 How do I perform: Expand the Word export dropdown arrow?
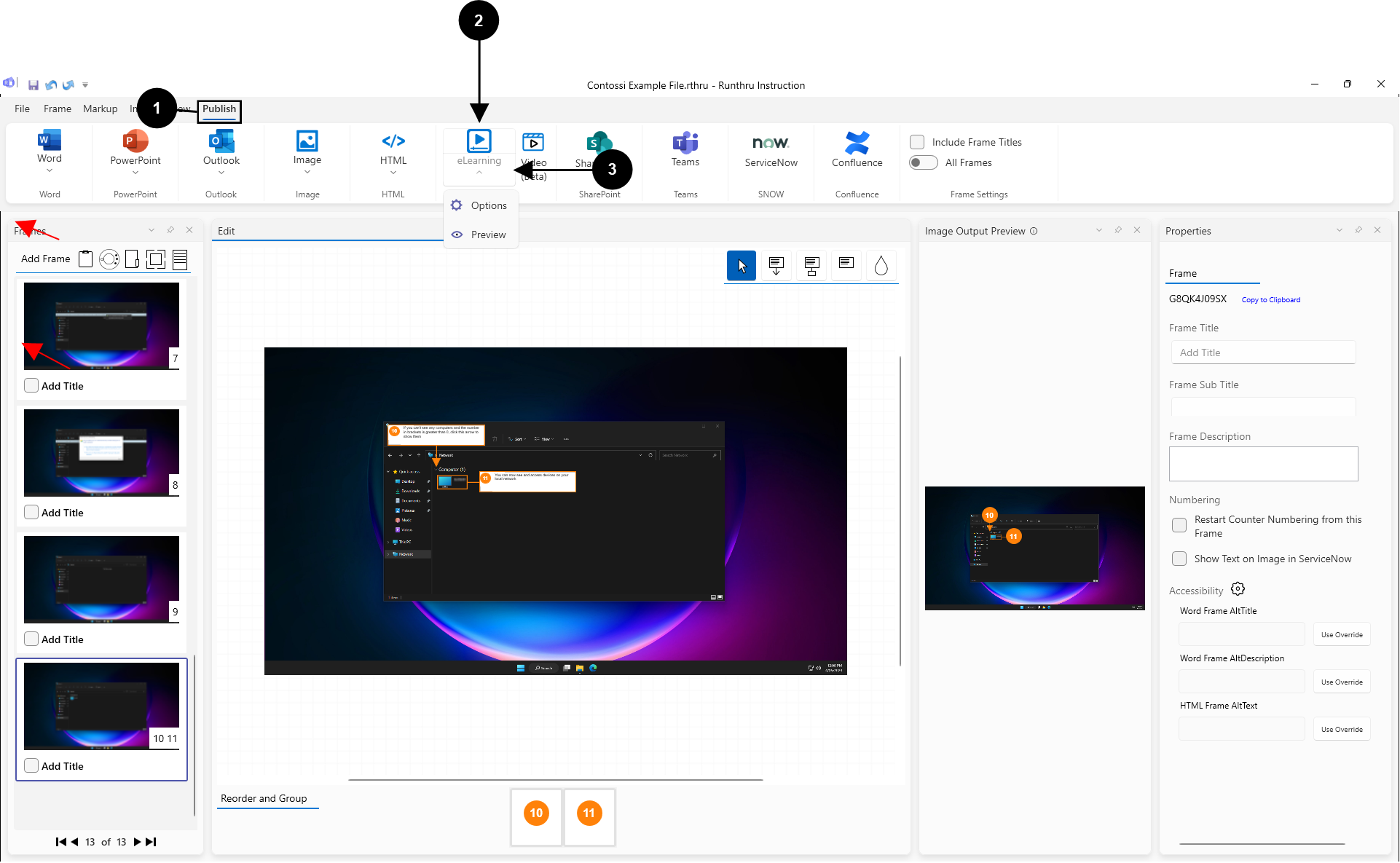[x=50, y=171]
